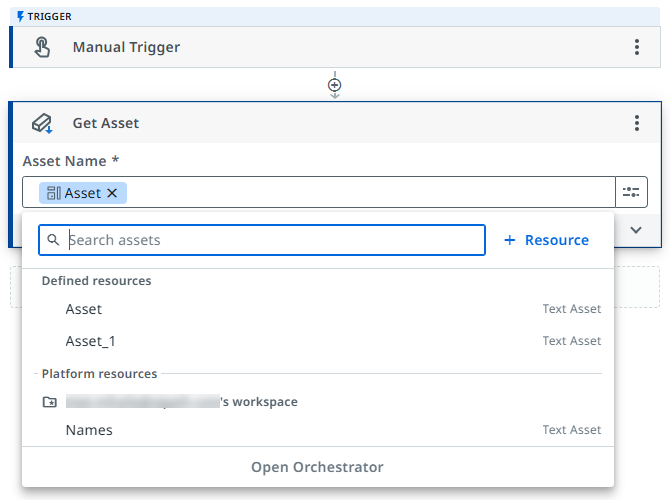This screenshot has height=500, width=670.
Task: Click the Get Asset activity icon
Action: click(41, 123)
